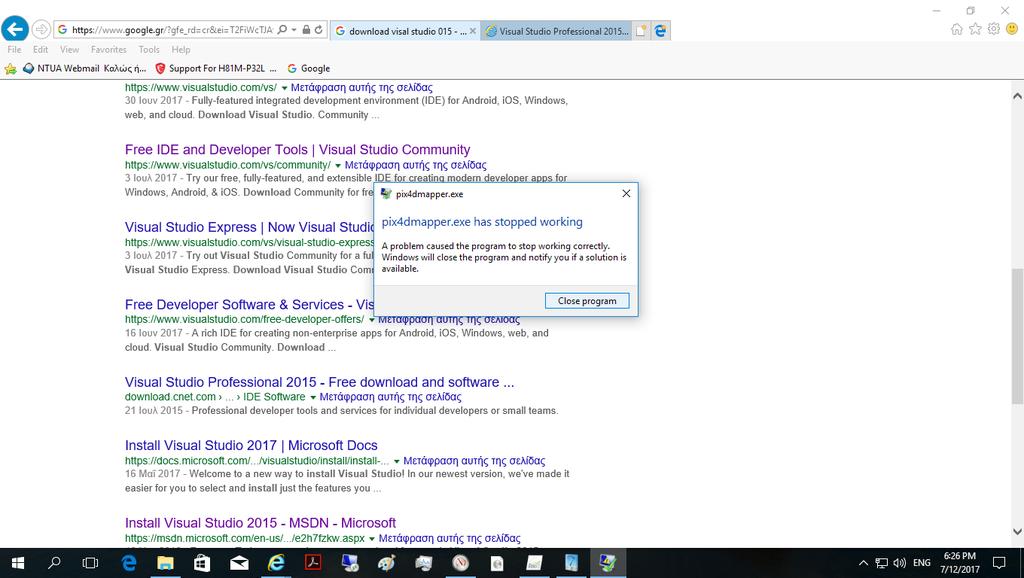
Task: Refresh the page with the reload icon
Action: 318,29
